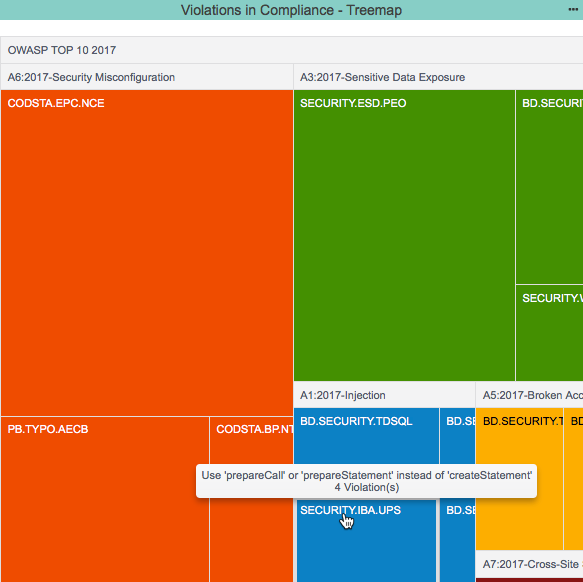The width and height of the screenshot is (583, 582).
Task: Open the PB.TYPO.AECB treemap tile
Action: point(105,499)
